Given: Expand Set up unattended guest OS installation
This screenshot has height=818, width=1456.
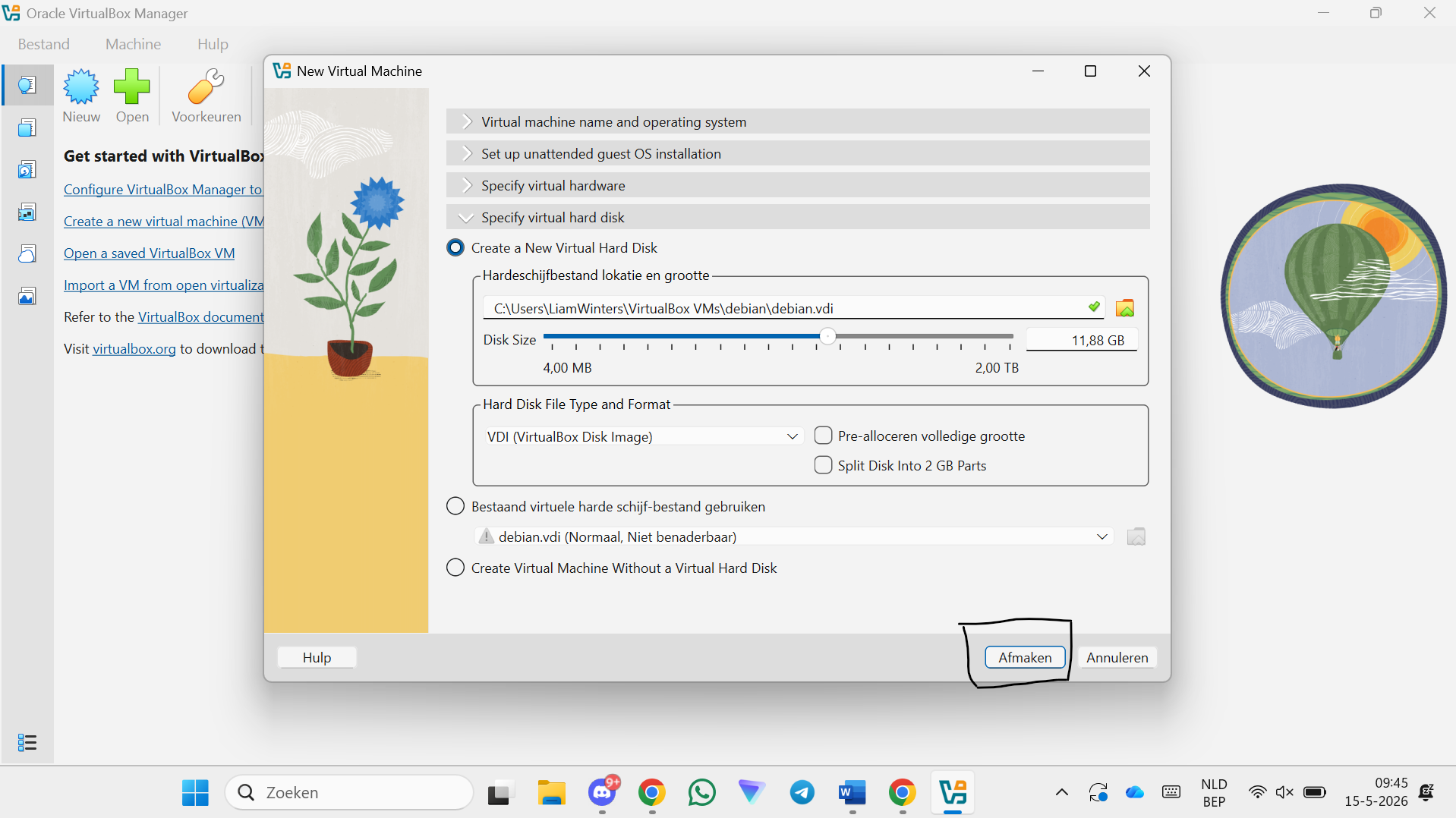Looking at the screenshot, I should (x=798, y=153).
